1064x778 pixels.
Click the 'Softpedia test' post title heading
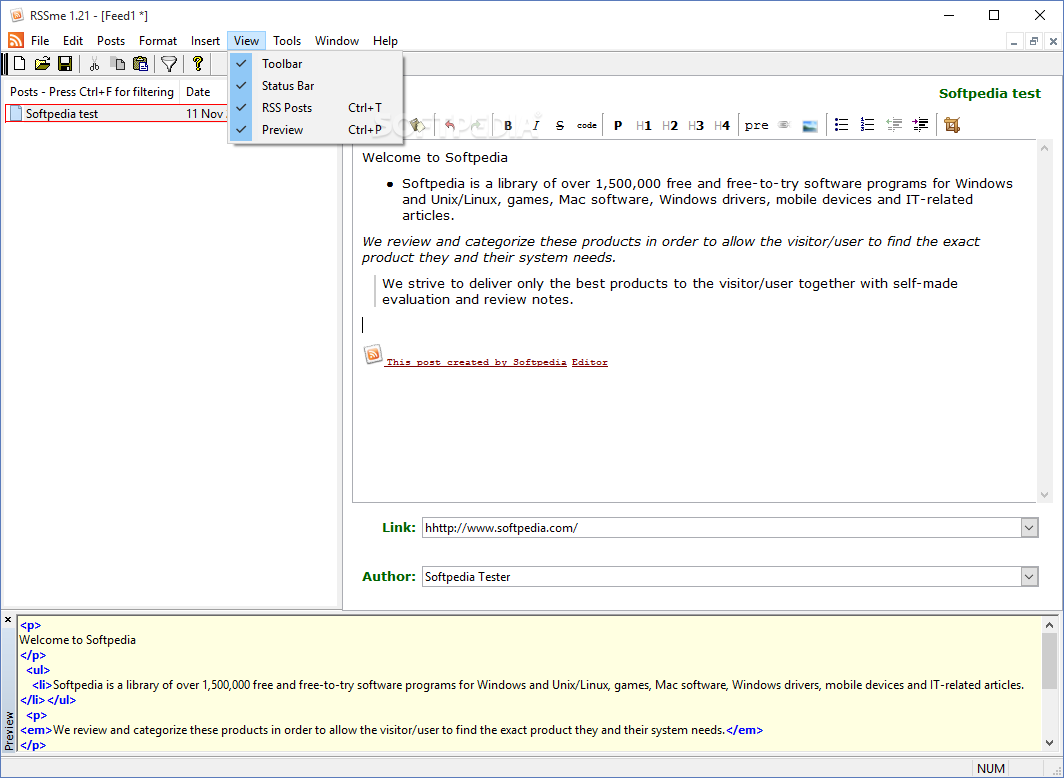click(x=989, y=94)
